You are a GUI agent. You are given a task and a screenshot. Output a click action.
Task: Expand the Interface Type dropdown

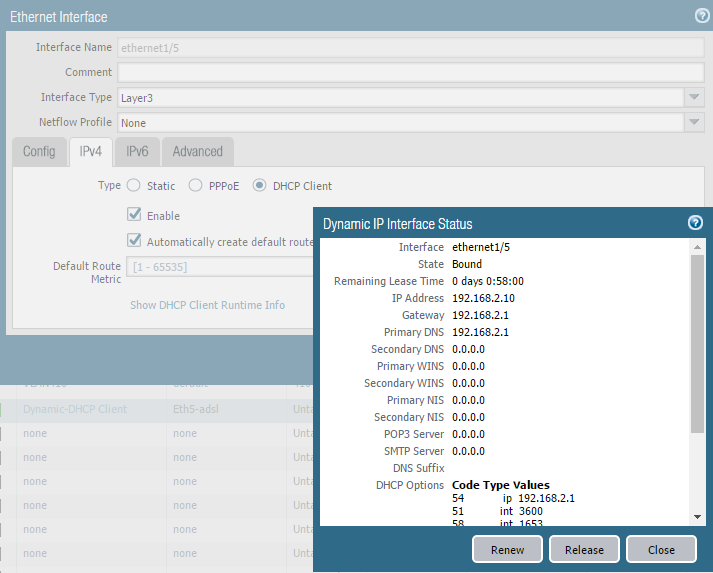click(x=694, y=98)
